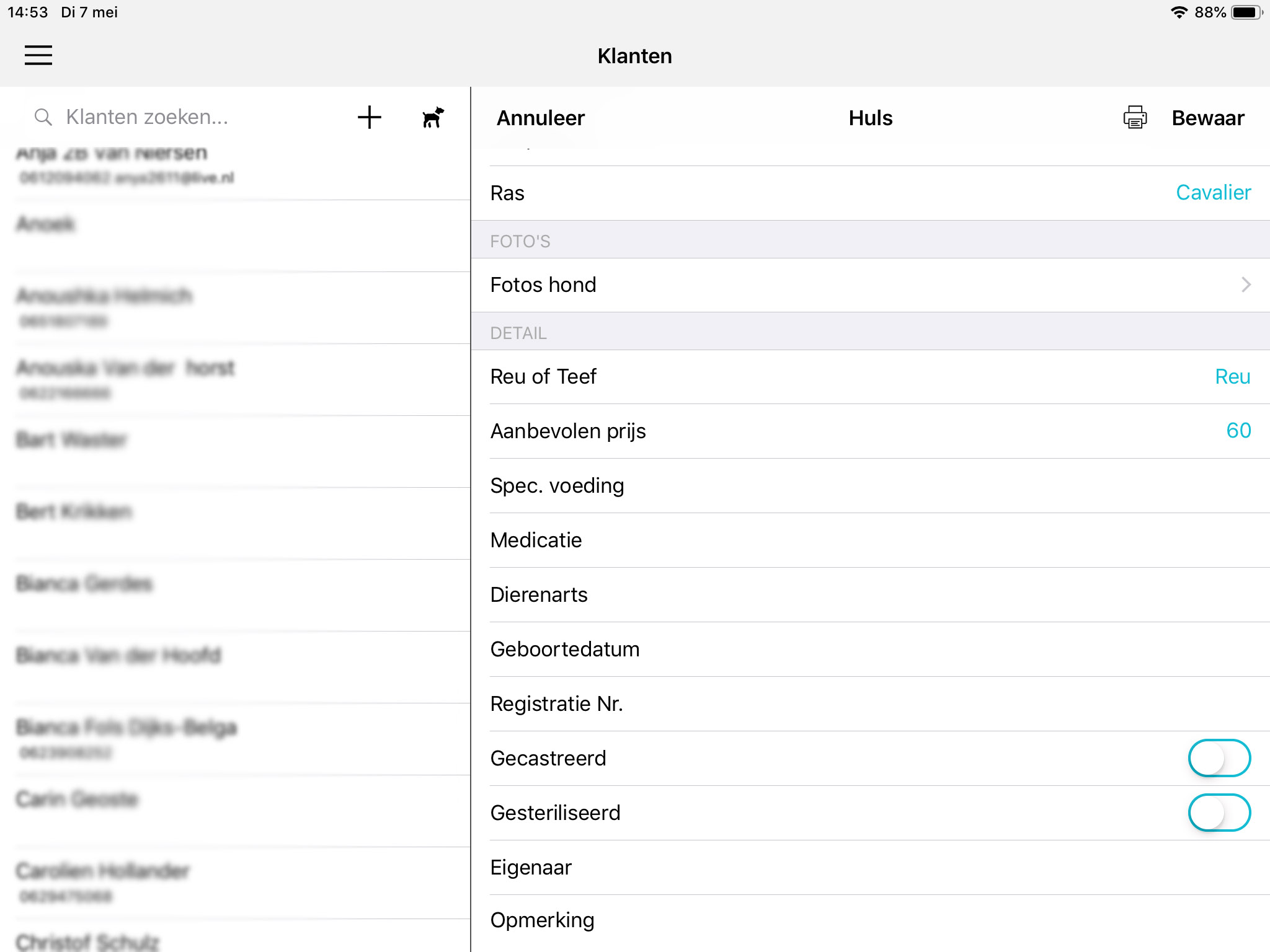This screenshot has width=1270, height=952.
Task: Toggle the Gesteriliseerd switch
Action: pos(1219,813)
